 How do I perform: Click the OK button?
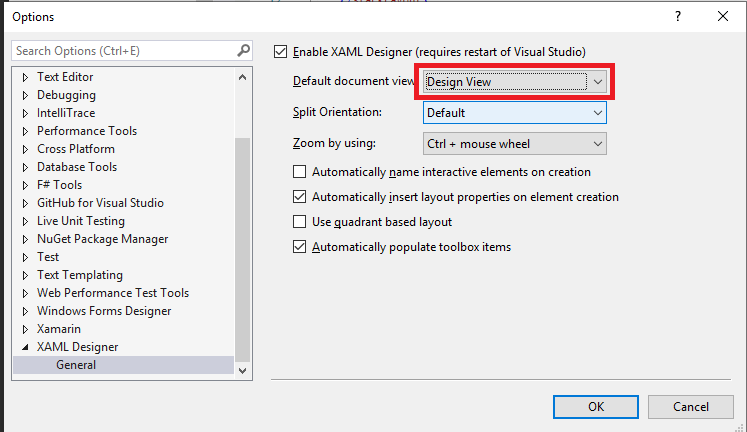click(596, 407)
